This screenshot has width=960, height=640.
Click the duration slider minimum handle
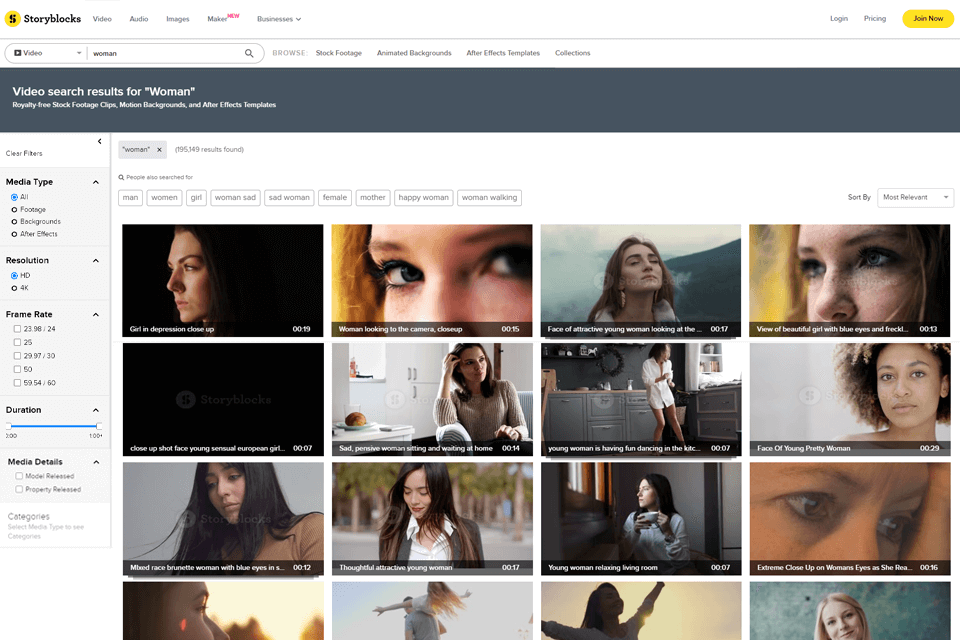(x=9, y=426)
